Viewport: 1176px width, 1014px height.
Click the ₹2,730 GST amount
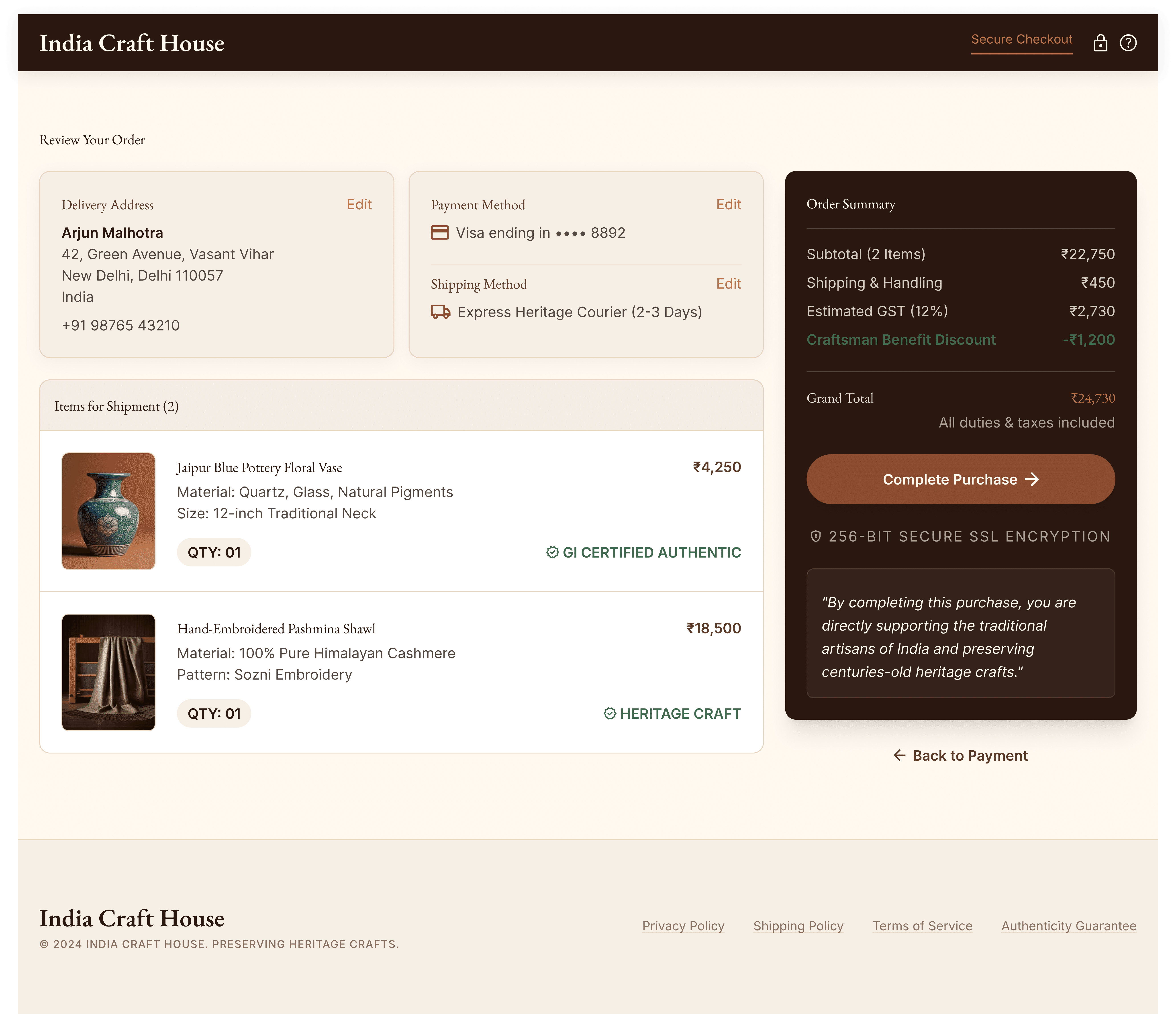(1092, 311)
